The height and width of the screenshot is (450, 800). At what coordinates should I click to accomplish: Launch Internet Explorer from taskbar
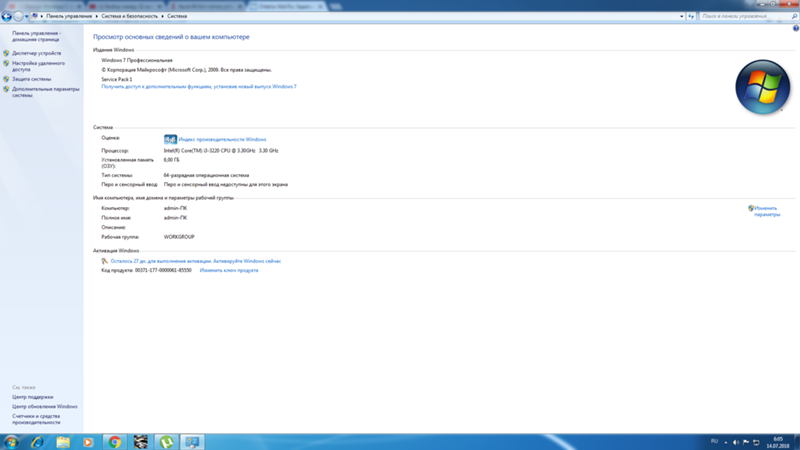(x=37, y=442)
